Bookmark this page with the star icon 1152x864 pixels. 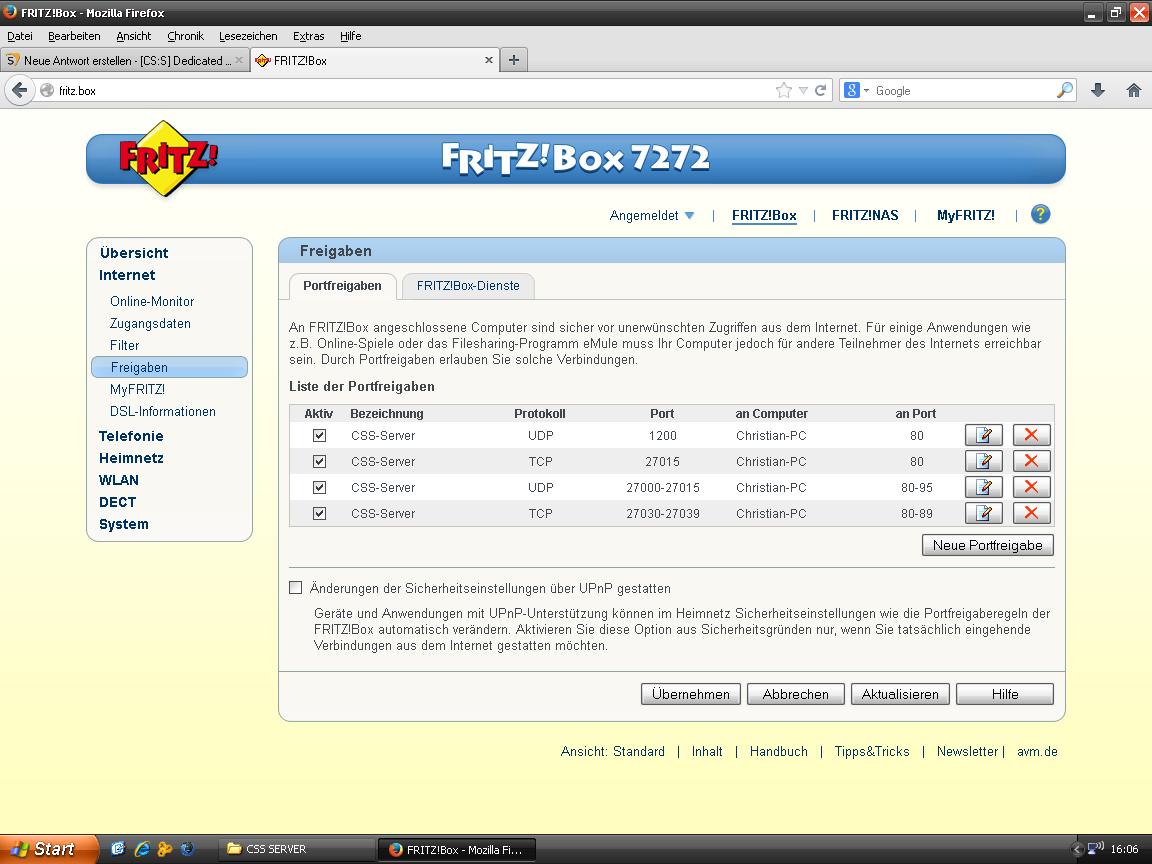(x=783, y=90)
